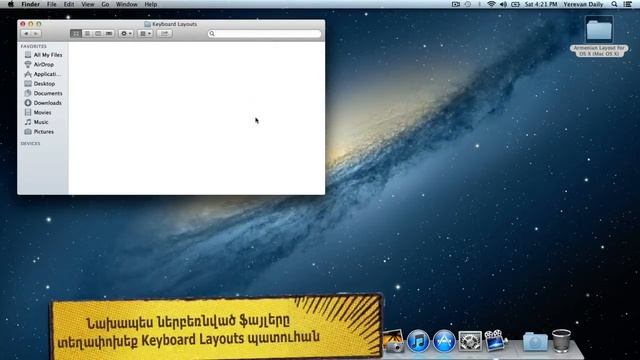Viewport: 640px width, 360px height.
Task: Open the Apple menu
Action: (11, 4)
